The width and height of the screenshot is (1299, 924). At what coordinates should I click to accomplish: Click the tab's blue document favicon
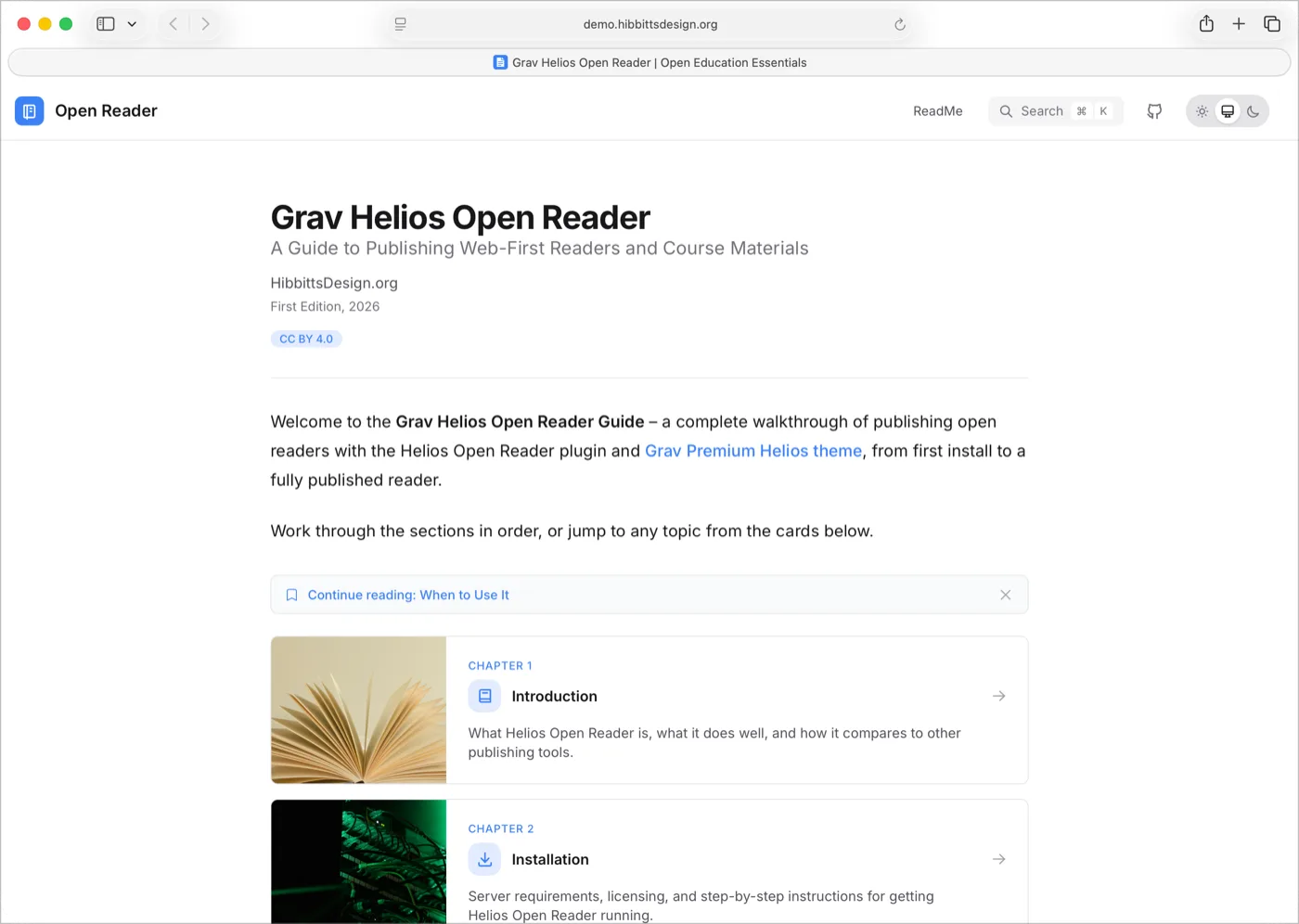pyautogui.click(x=500, y=62)
